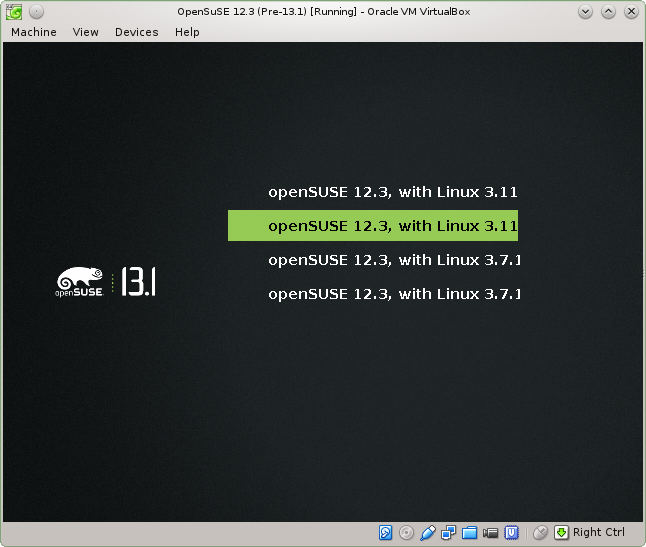The height and width of the screenshot is (547, 646).
Task: Click the Right Ctrl host key label
Action: (x=599, y=533)
